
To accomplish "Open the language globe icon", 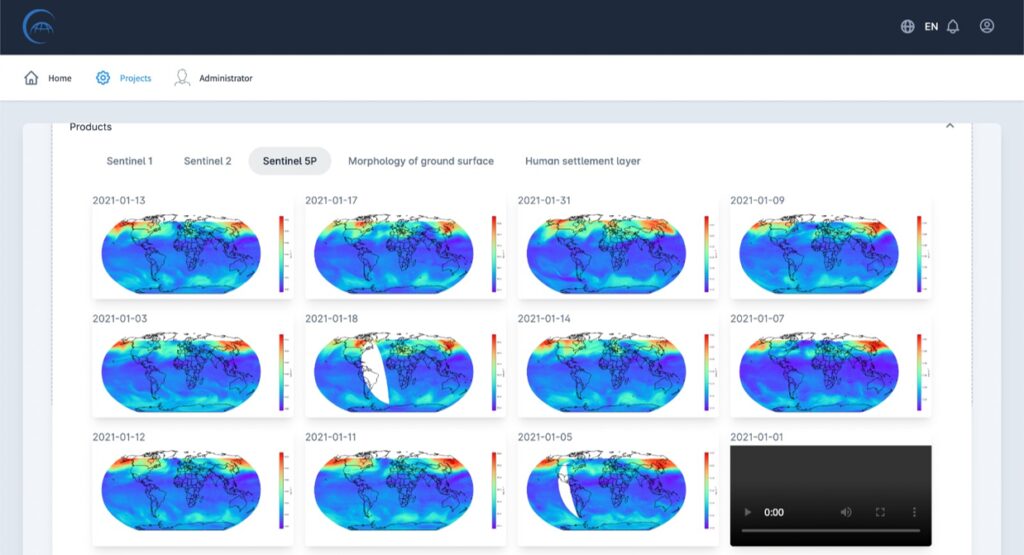I will (x=907, y=26).
